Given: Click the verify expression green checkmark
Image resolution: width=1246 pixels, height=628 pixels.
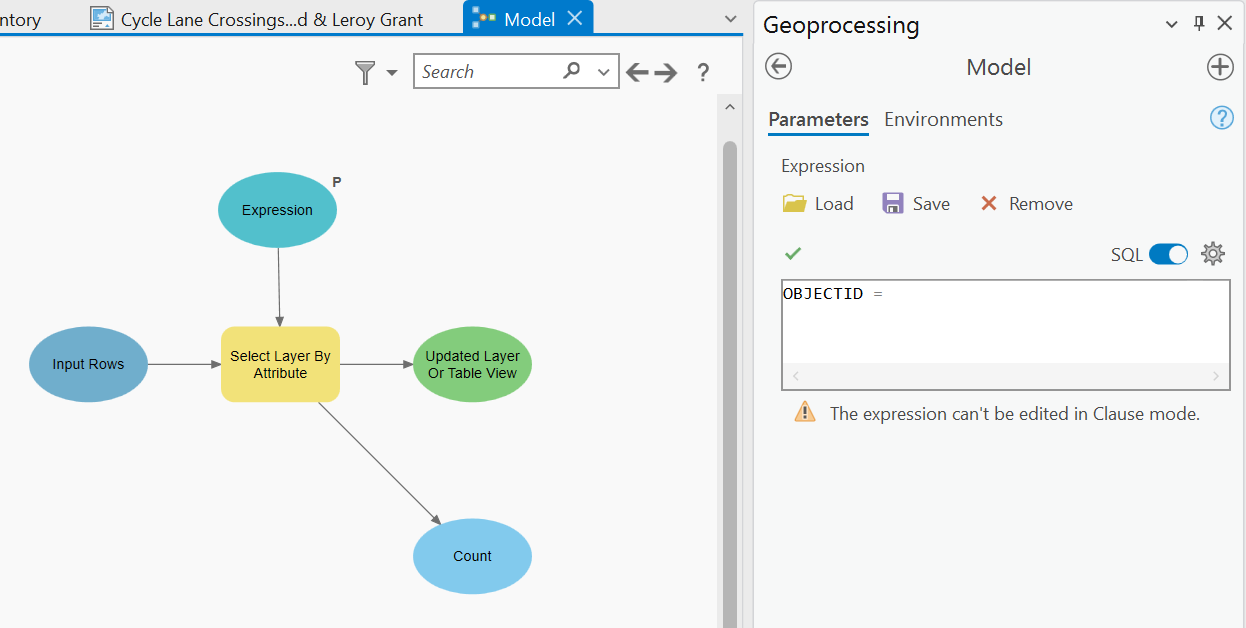Looking at the screenshot, I should (x=793, y=254).
